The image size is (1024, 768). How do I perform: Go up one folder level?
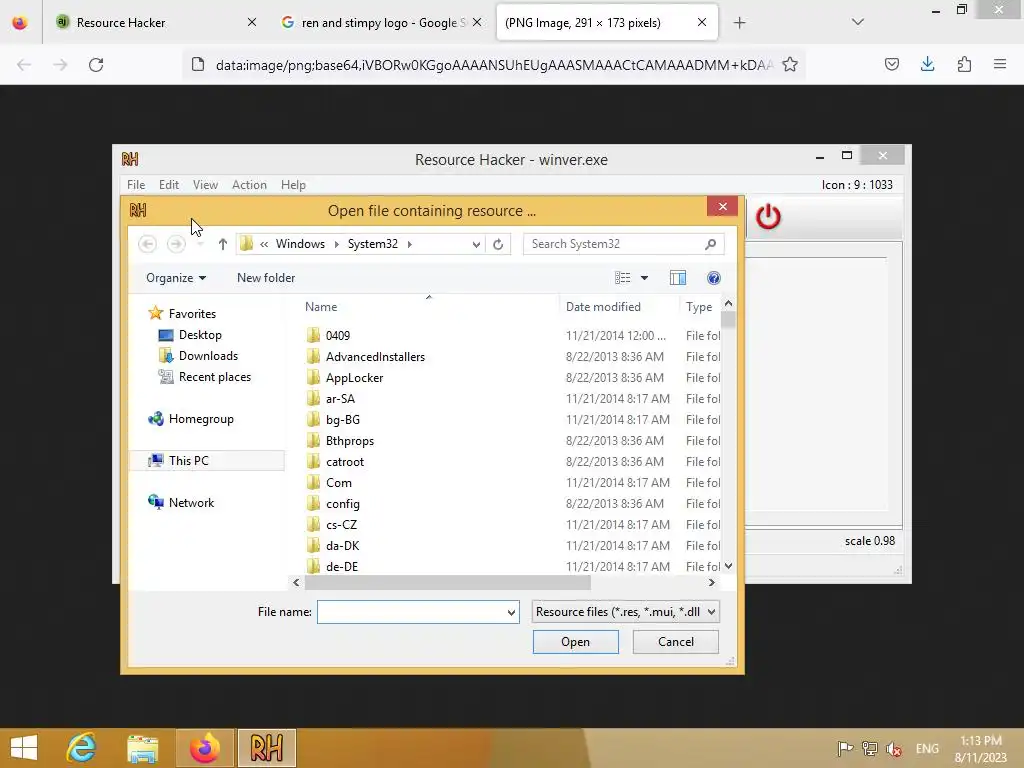coord(223,244)
